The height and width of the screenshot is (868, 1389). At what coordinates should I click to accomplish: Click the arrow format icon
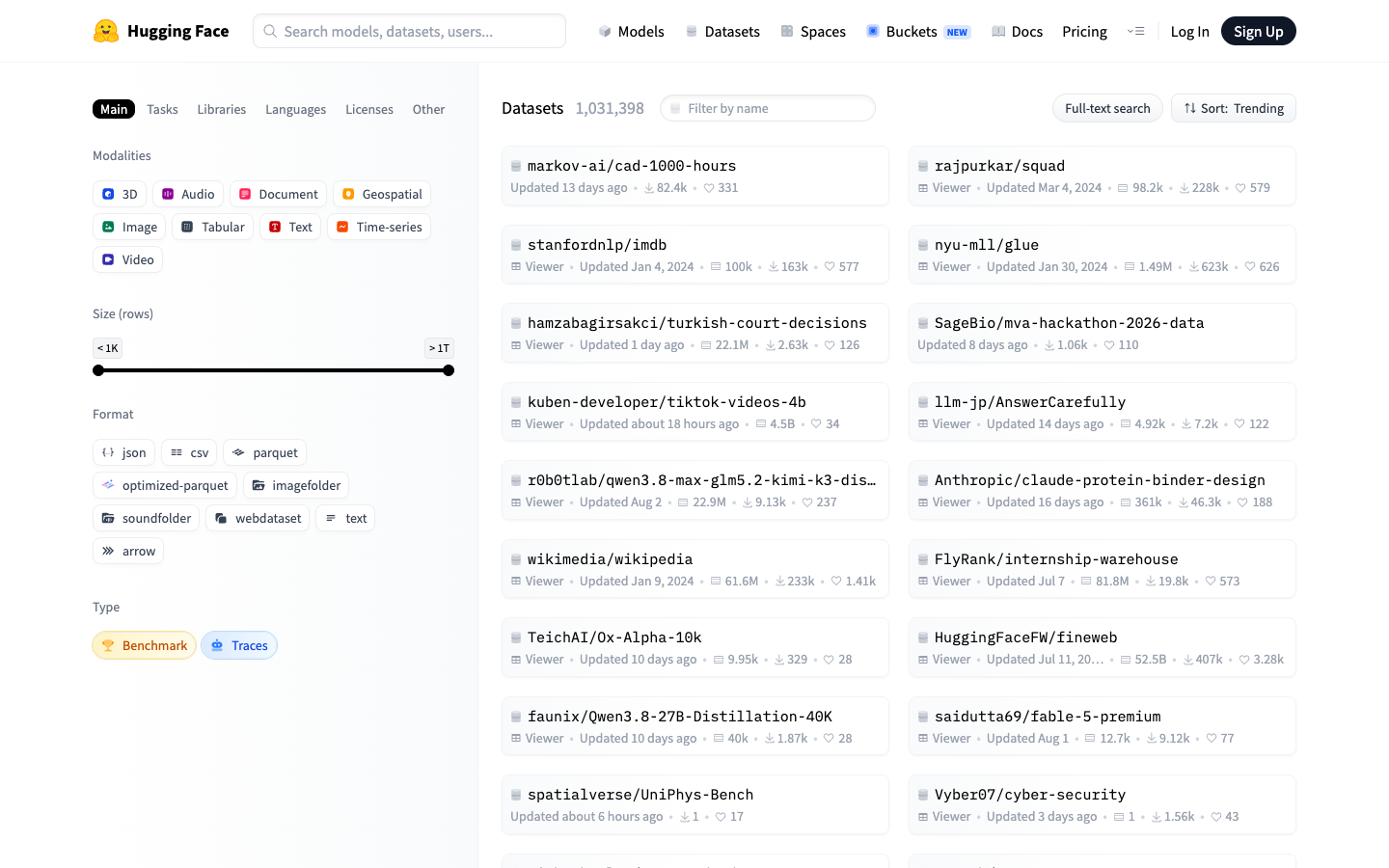[x=108, y=551]
